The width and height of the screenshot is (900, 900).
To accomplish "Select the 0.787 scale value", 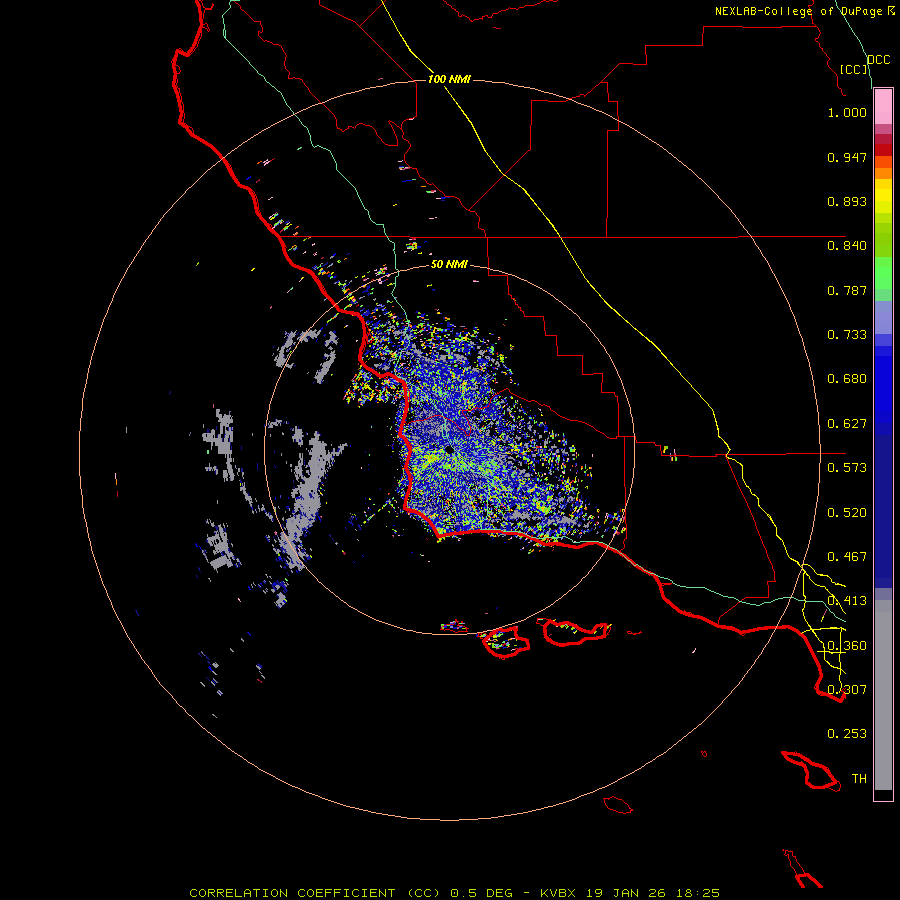I will [x=847, y=290].
